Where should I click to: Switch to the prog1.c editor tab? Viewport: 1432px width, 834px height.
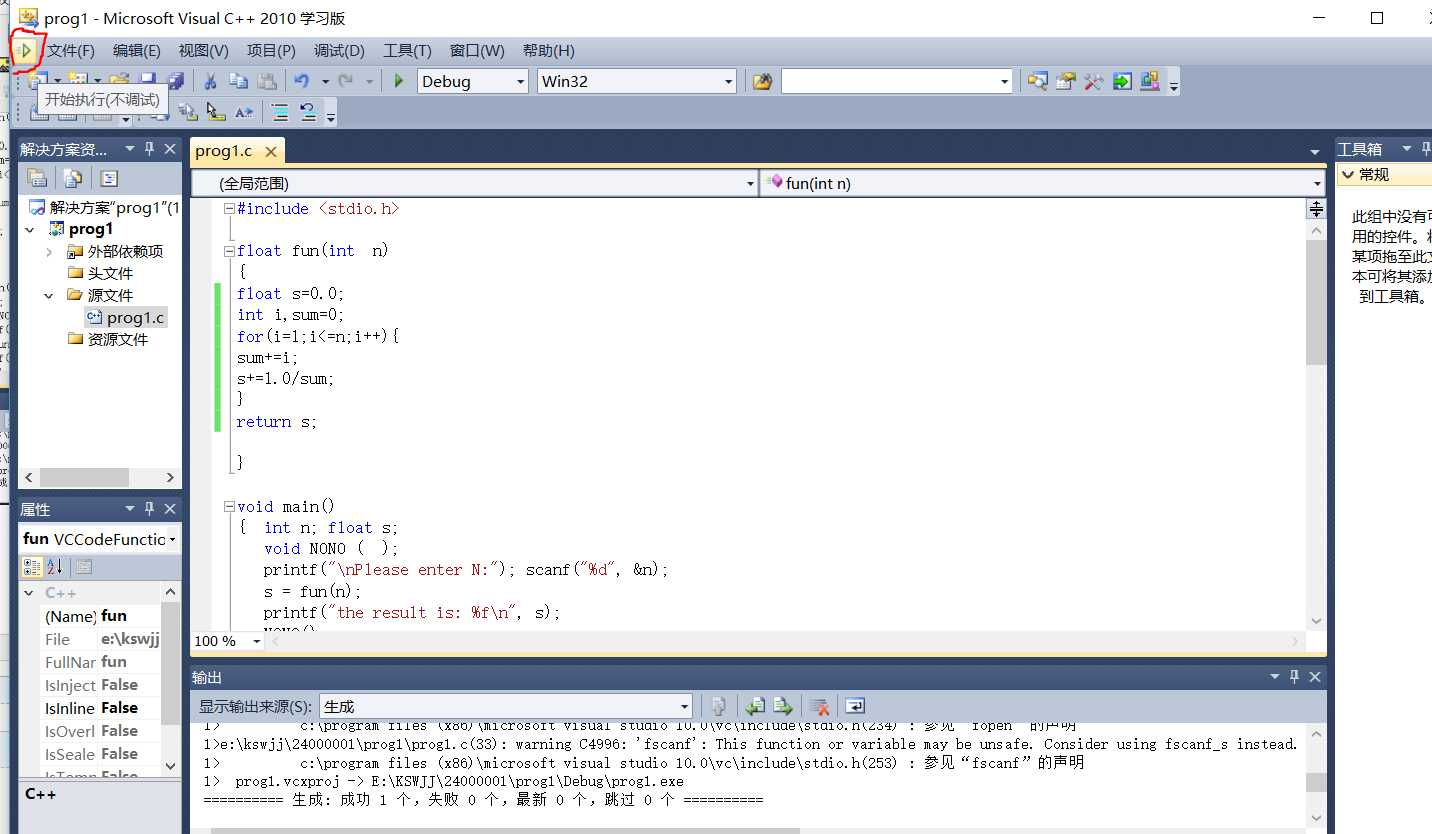coord(224,151)
